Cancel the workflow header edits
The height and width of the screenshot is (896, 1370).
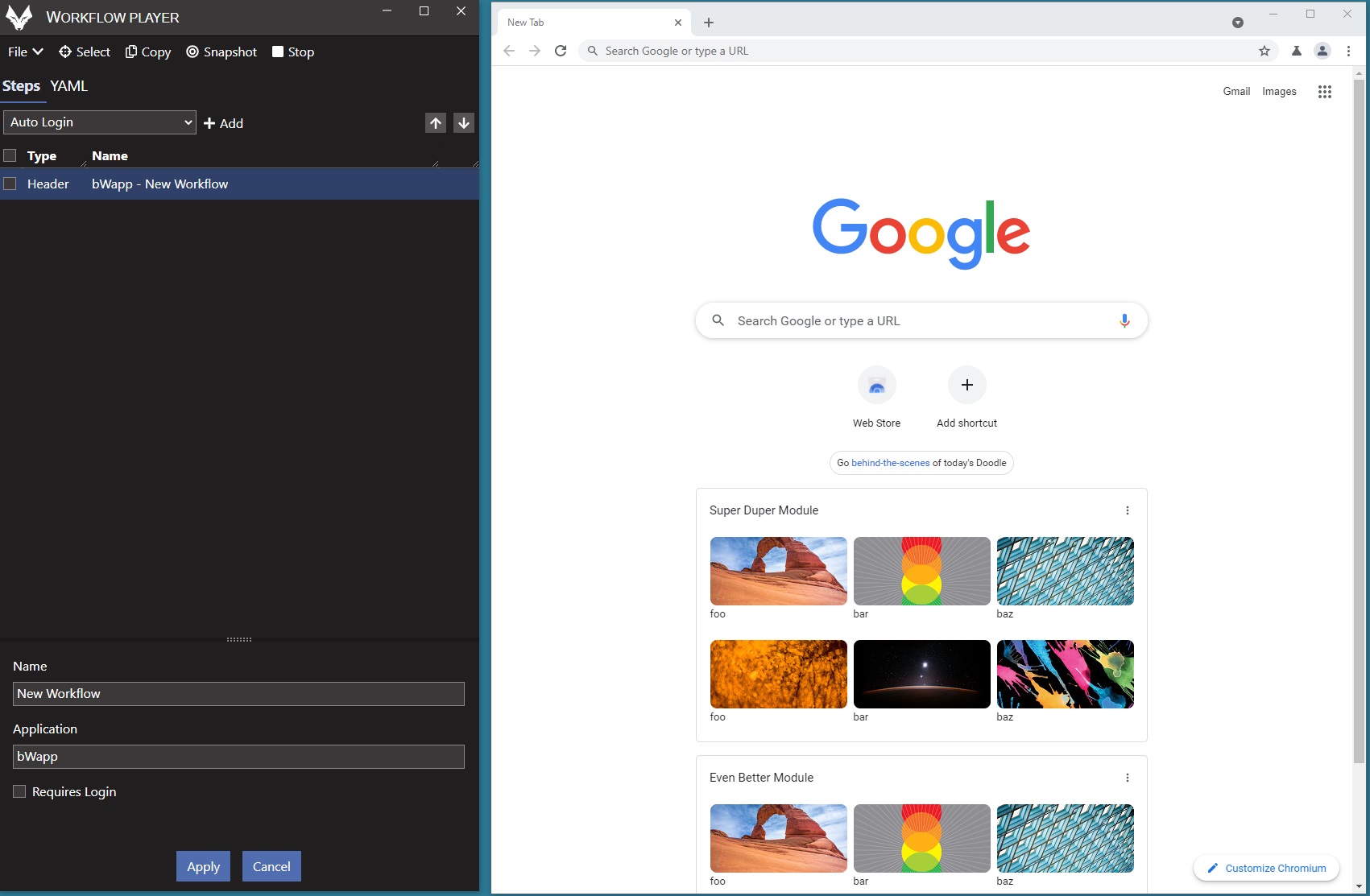pyautogui.click(x=271, y=866)
